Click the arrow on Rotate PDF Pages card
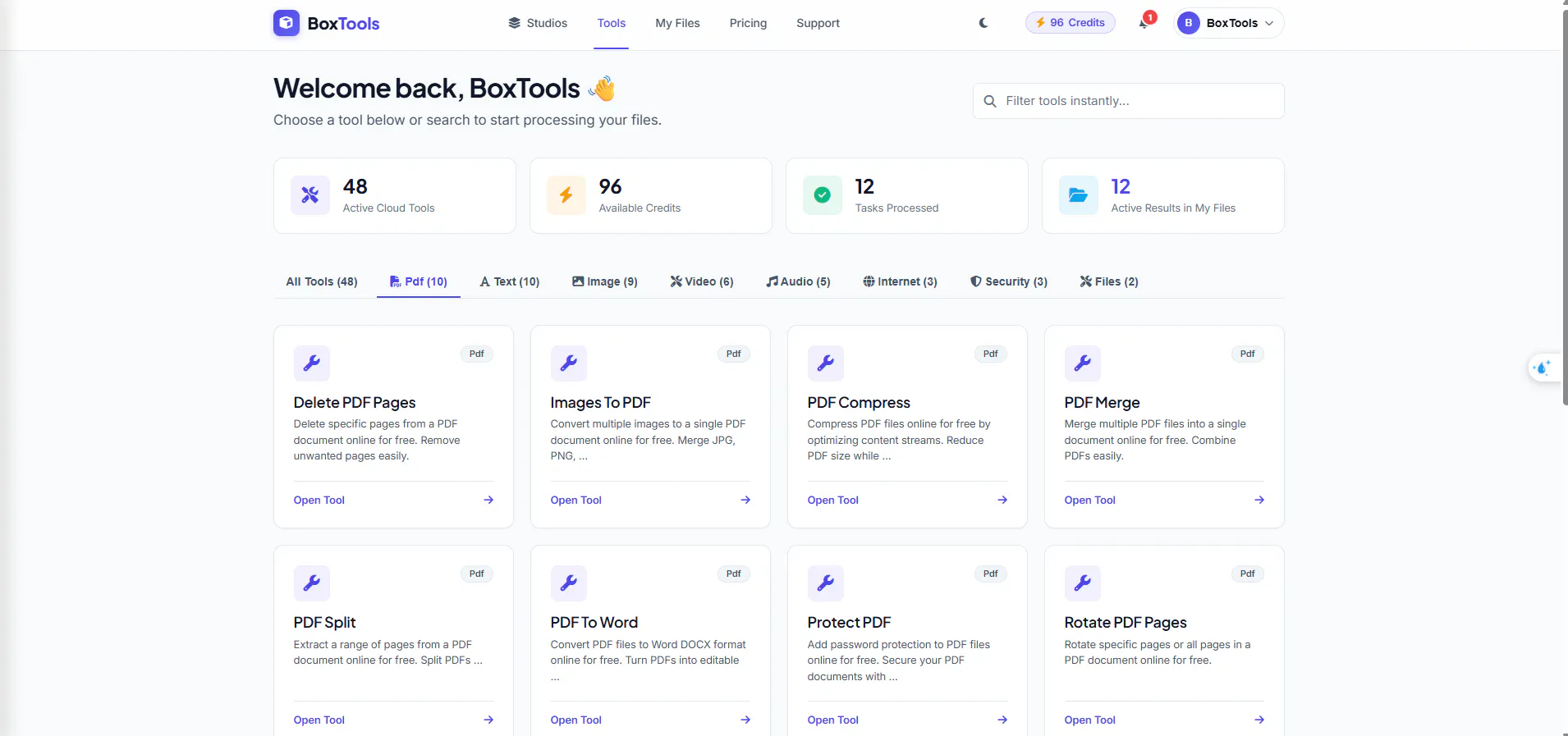This screenshot has height=736, width=1568. [x=1259, y=720]
